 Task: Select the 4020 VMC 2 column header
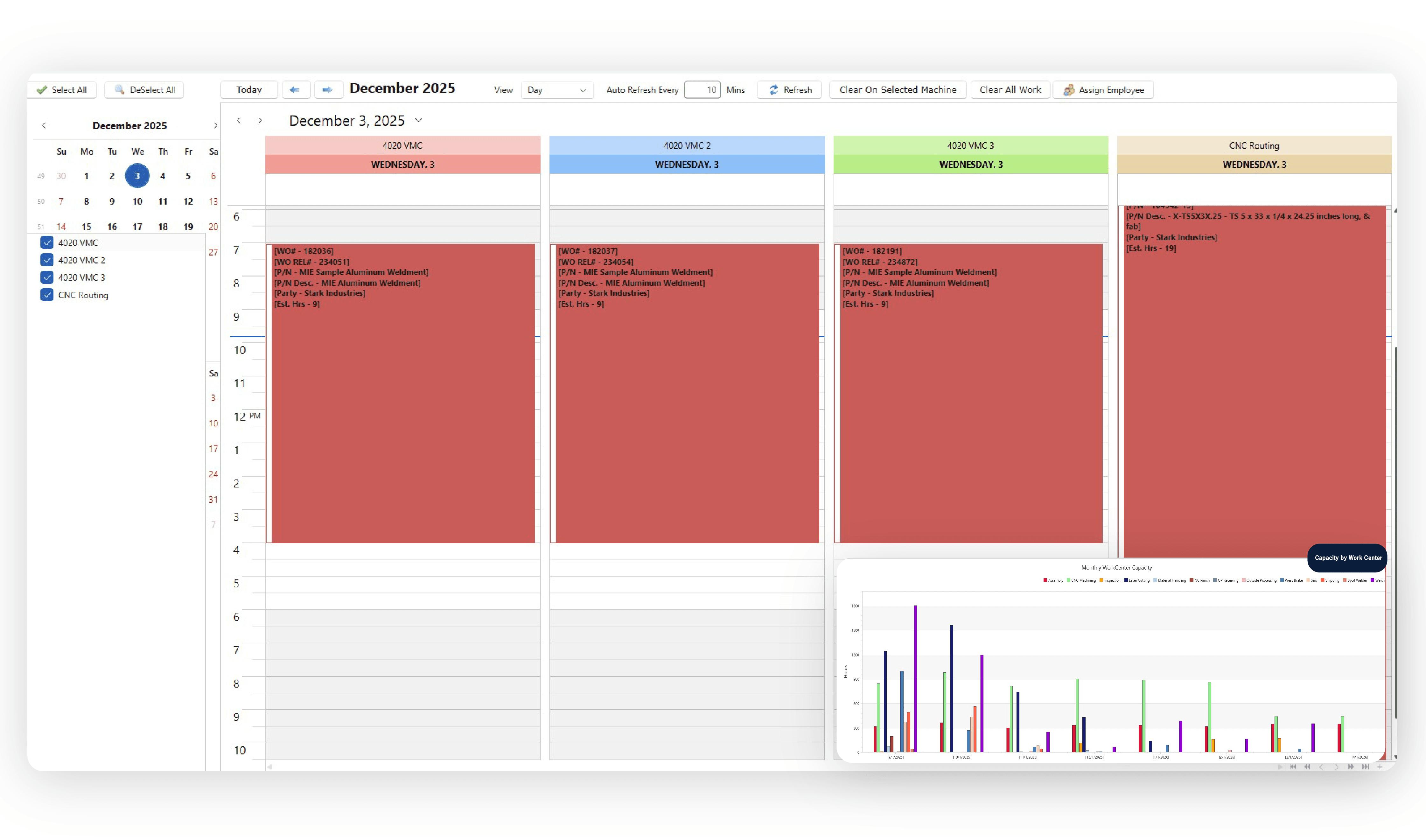(686, 145)
